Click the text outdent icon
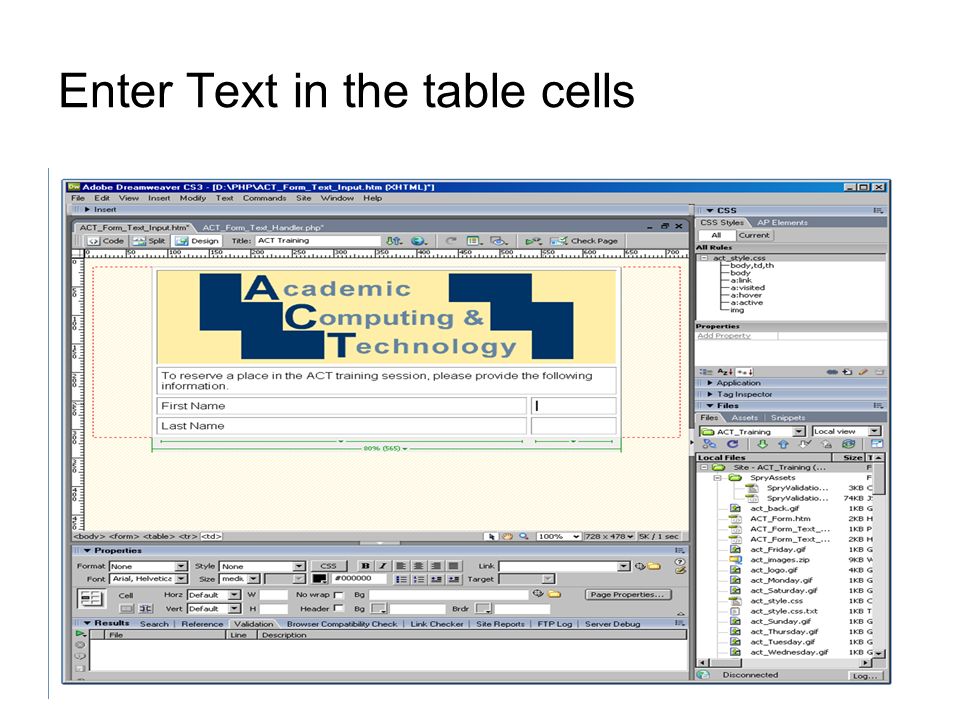Image resolution: width=960 pixels, height=720 pixels. pos(436,579)
